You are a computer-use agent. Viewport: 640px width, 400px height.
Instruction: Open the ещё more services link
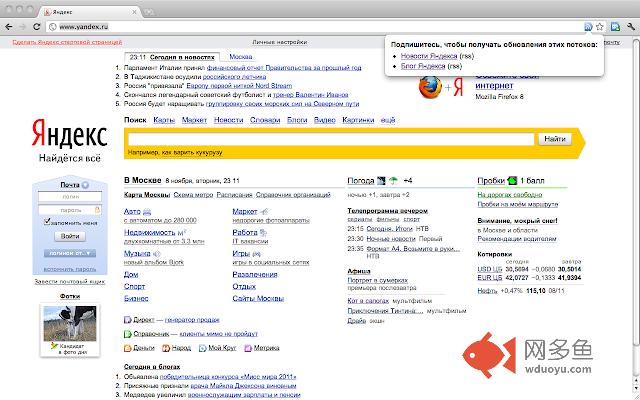click(388, 120)
